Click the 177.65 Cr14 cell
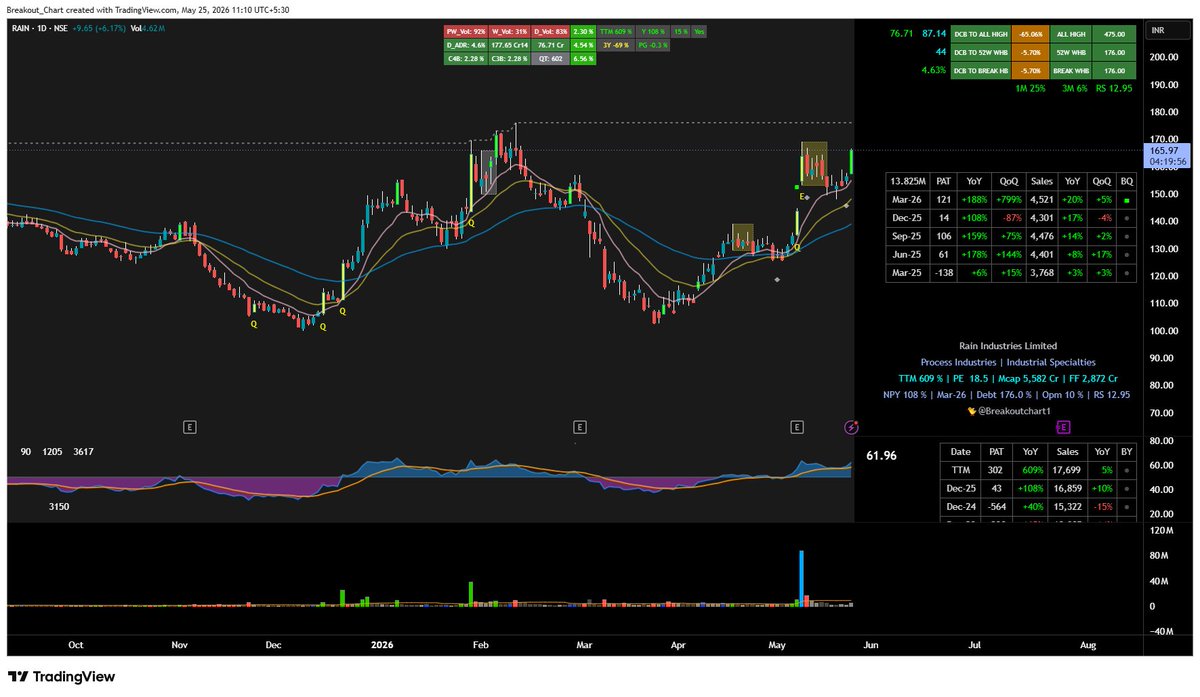 (x=508, y=45)
